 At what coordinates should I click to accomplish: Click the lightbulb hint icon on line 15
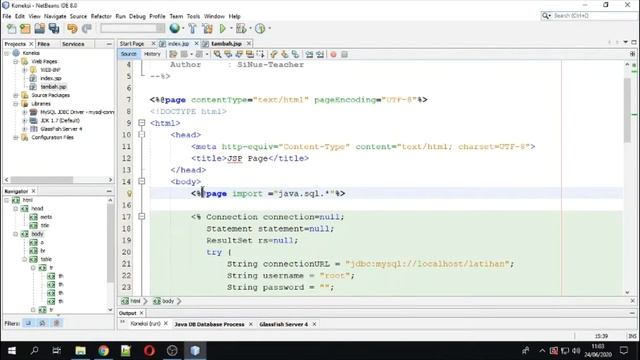129,193
